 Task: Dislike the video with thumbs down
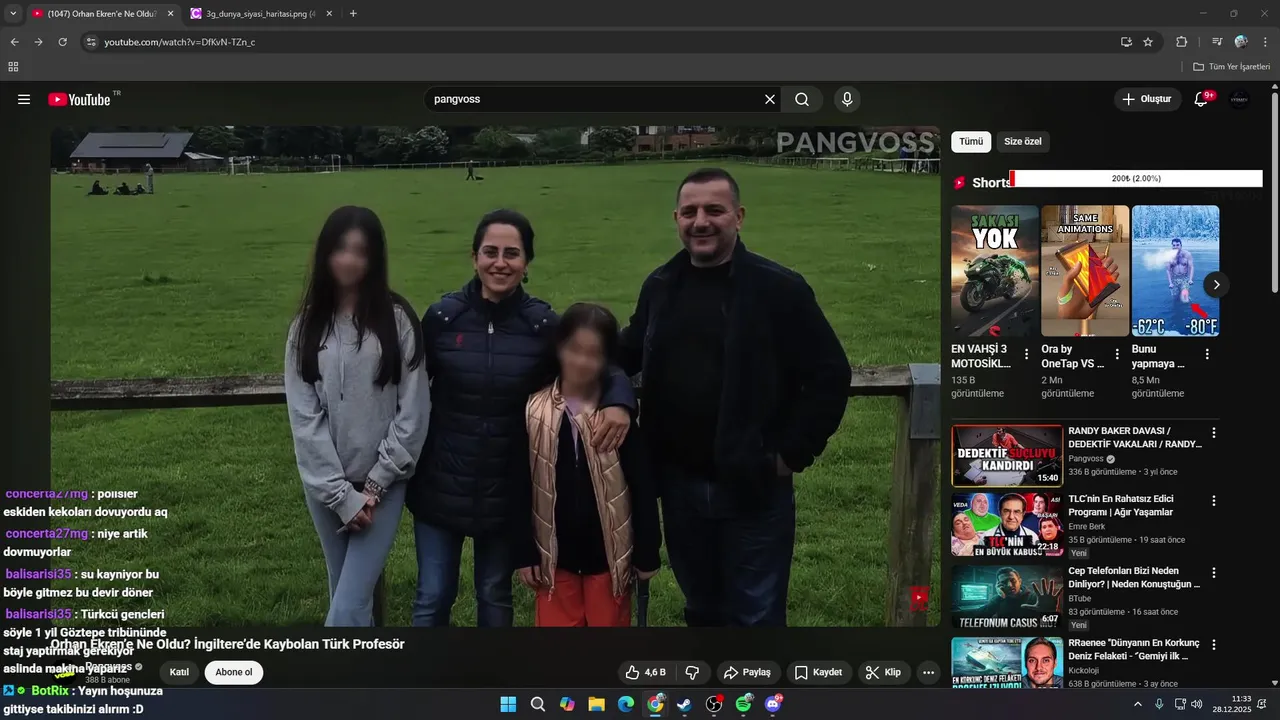pos(692,672)
